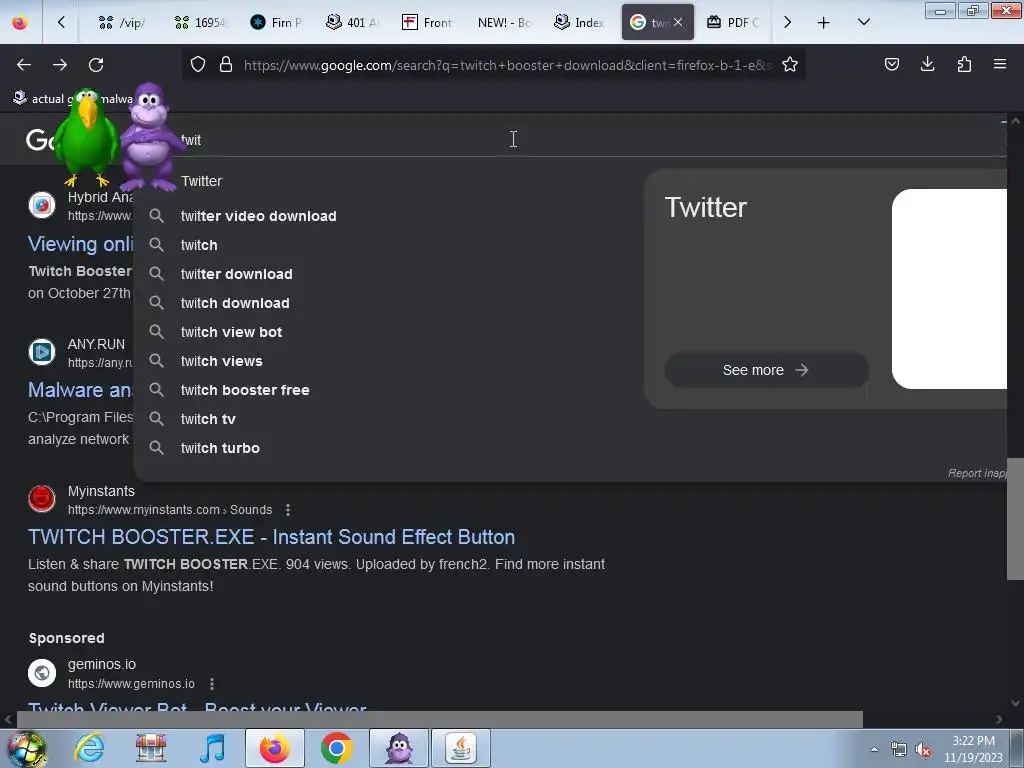Image resolution: width=1024 pixels, height=768 pixels.
Task: Go back one page
Action: [x=24, y=65]
